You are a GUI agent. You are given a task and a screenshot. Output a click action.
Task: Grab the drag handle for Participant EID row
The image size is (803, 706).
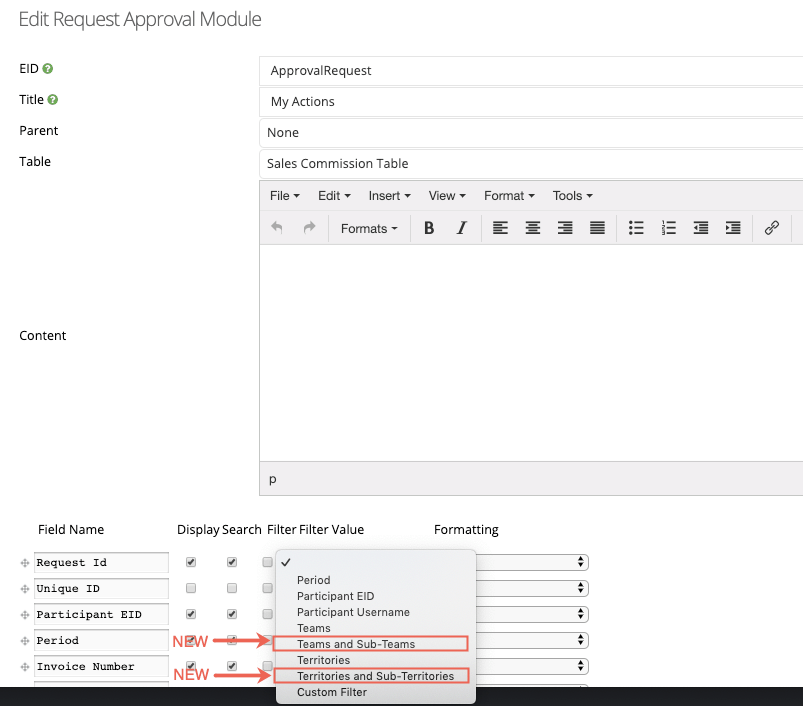pyautogui.click(x=25, y=615)
